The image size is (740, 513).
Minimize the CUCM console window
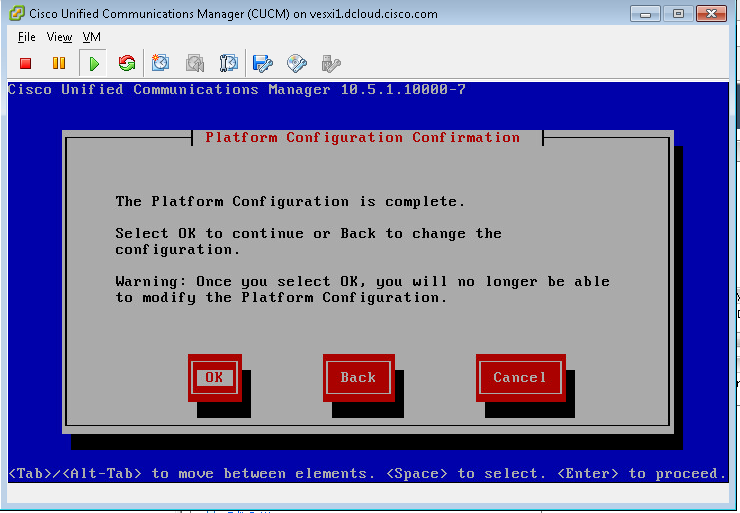pyautogui.click(x=645, y=14)
